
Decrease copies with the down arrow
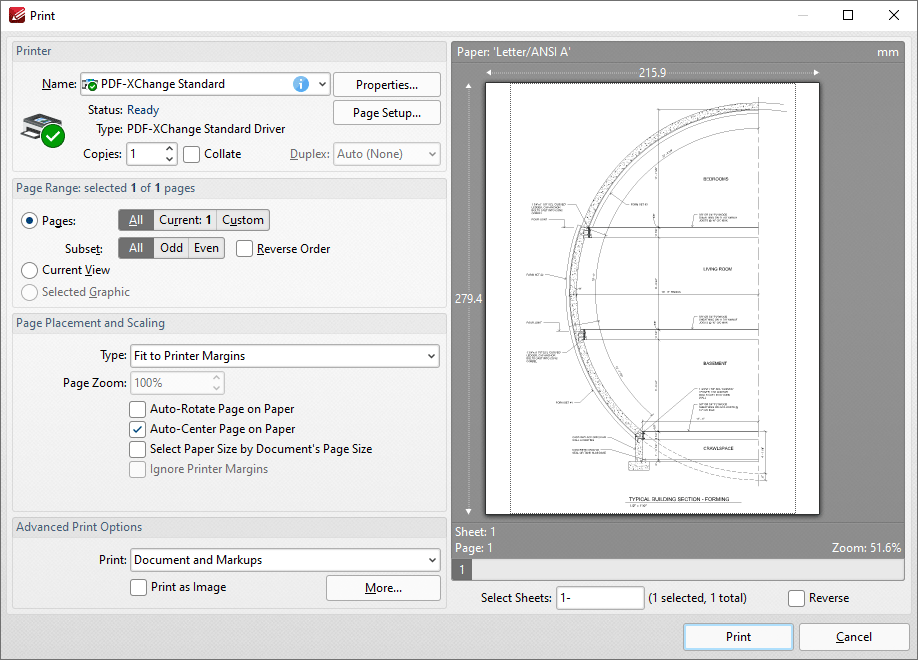(x=169, y=159)
